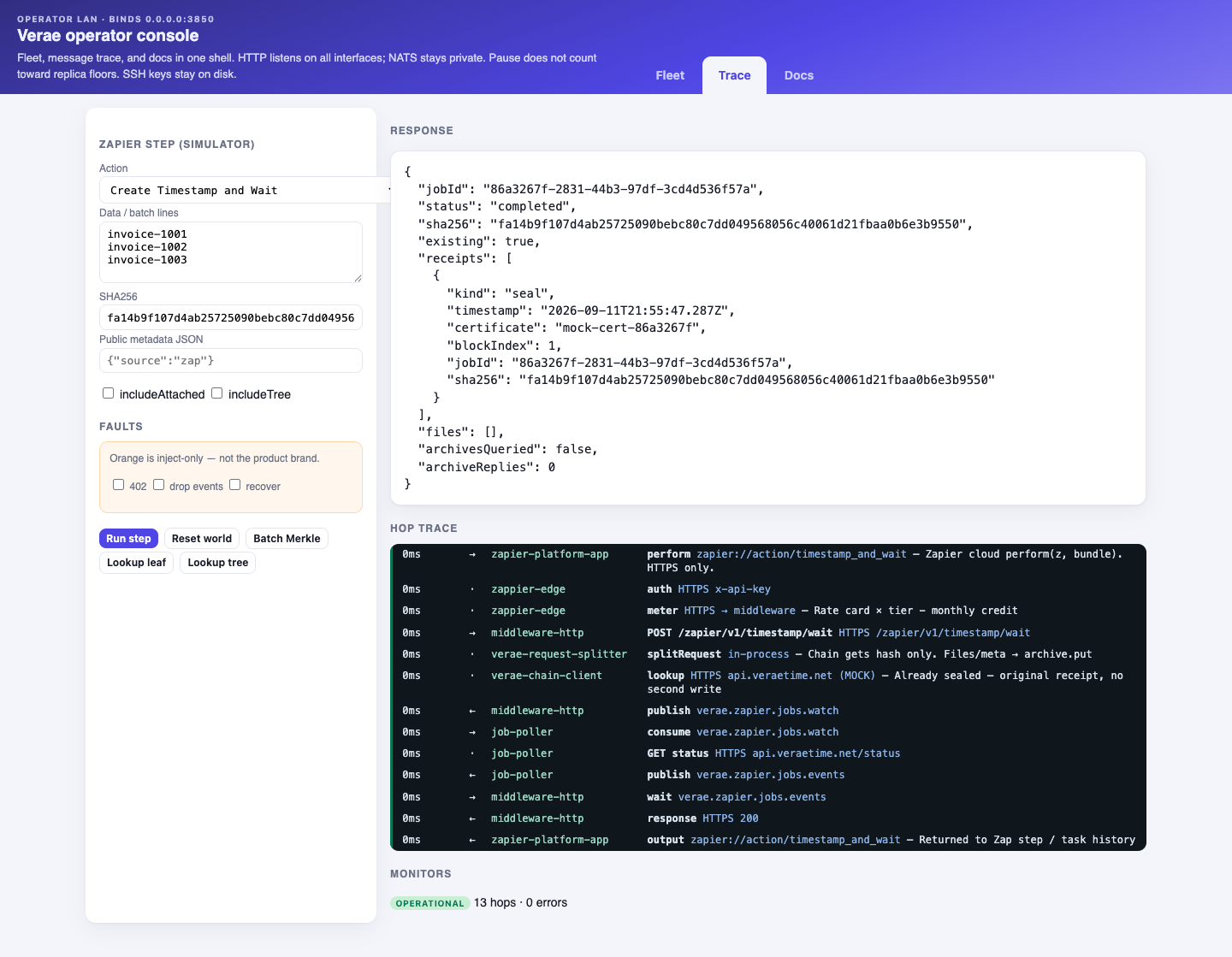Click the Orange is inject-only note
This screenshot has width=1232, height=957.
point(215,458)
